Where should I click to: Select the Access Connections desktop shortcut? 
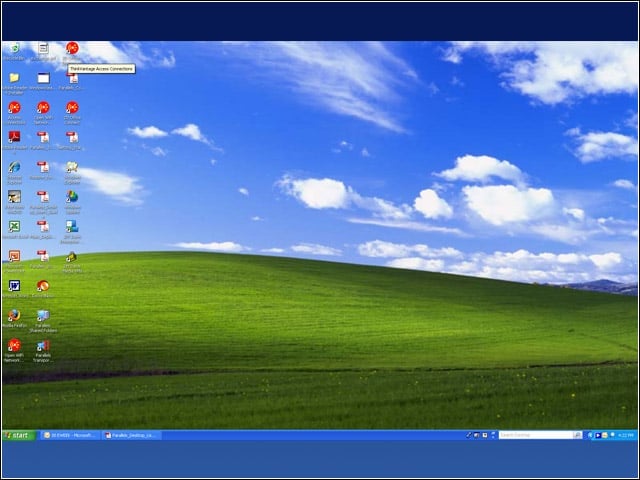point(14,107)
